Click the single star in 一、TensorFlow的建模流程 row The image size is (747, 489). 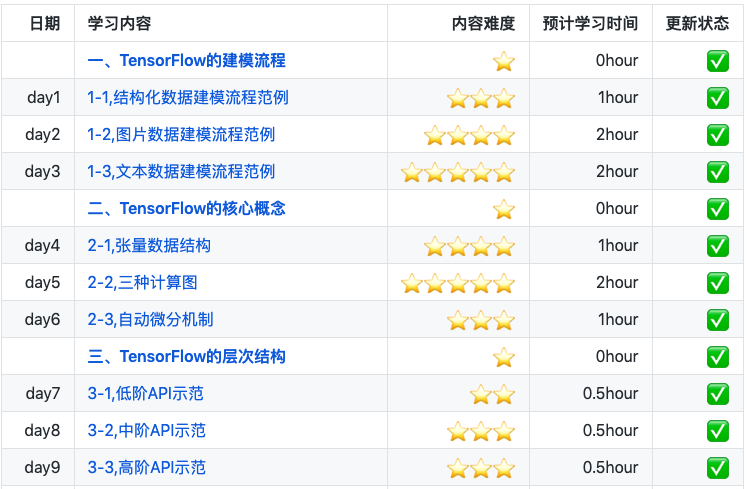pos(504,61)
